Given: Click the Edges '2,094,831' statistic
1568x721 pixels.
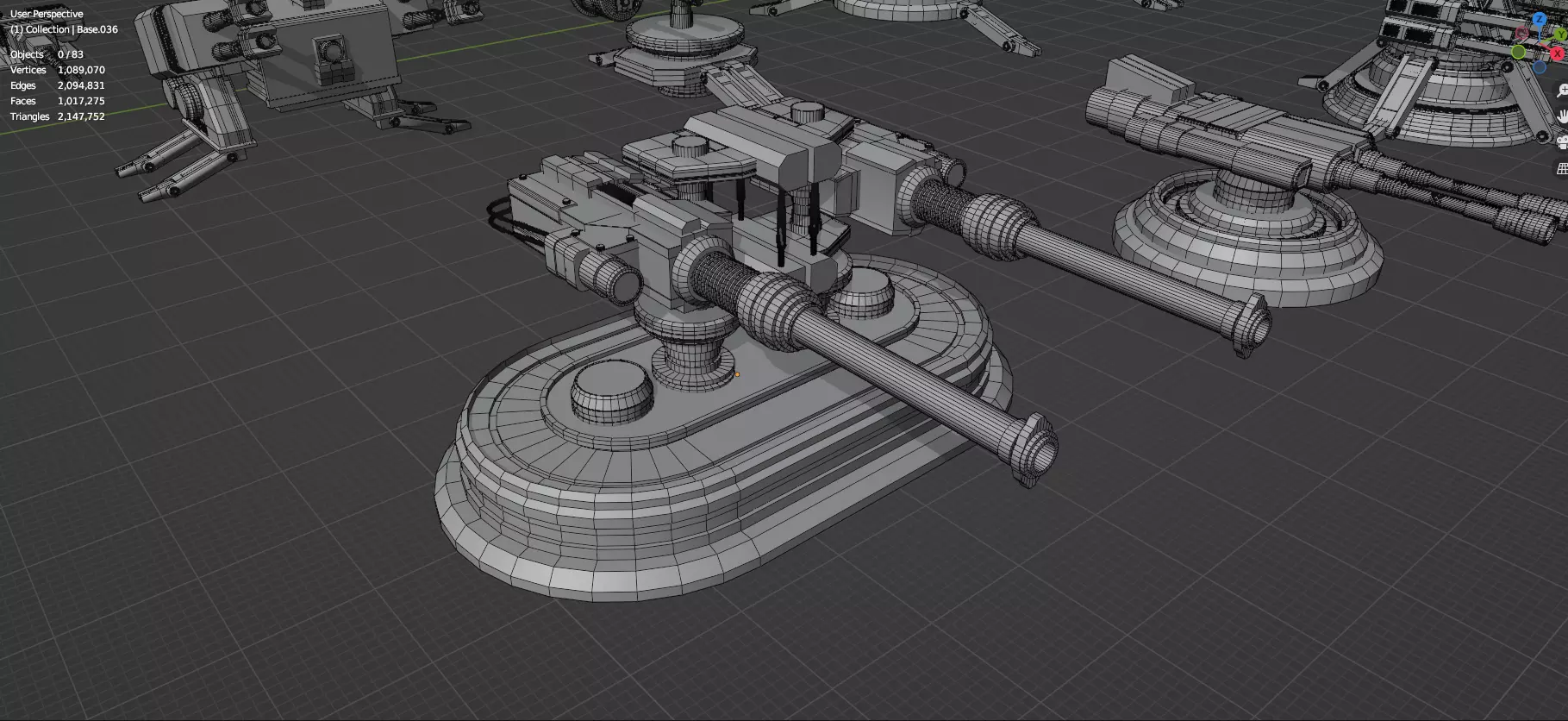Looking at the screenshot, I should (81, 85).
